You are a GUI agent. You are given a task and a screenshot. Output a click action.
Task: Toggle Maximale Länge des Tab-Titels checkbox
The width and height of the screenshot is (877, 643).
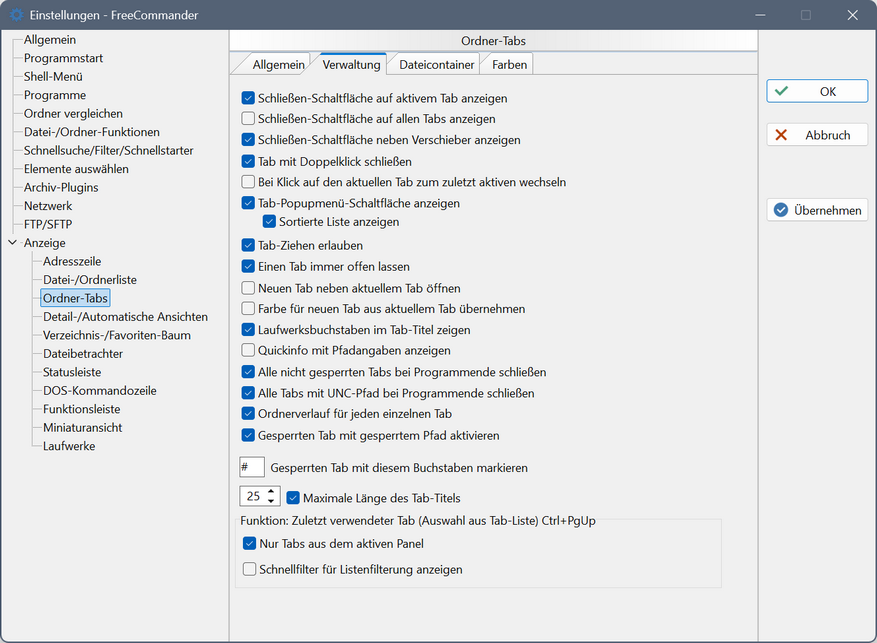(x=293, y=497)
